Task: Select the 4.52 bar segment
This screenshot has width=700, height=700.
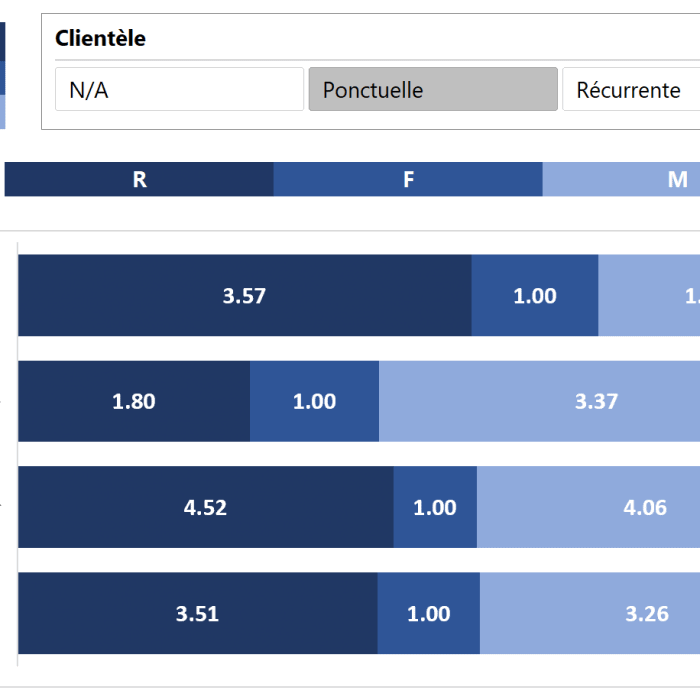Action: (x=205, y=507)
